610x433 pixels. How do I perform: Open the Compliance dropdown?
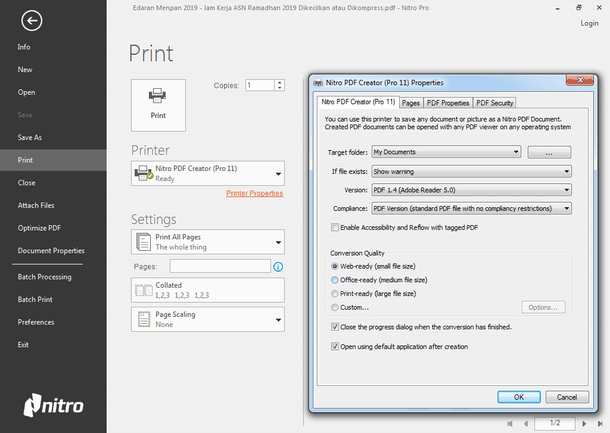pos(472,209)
